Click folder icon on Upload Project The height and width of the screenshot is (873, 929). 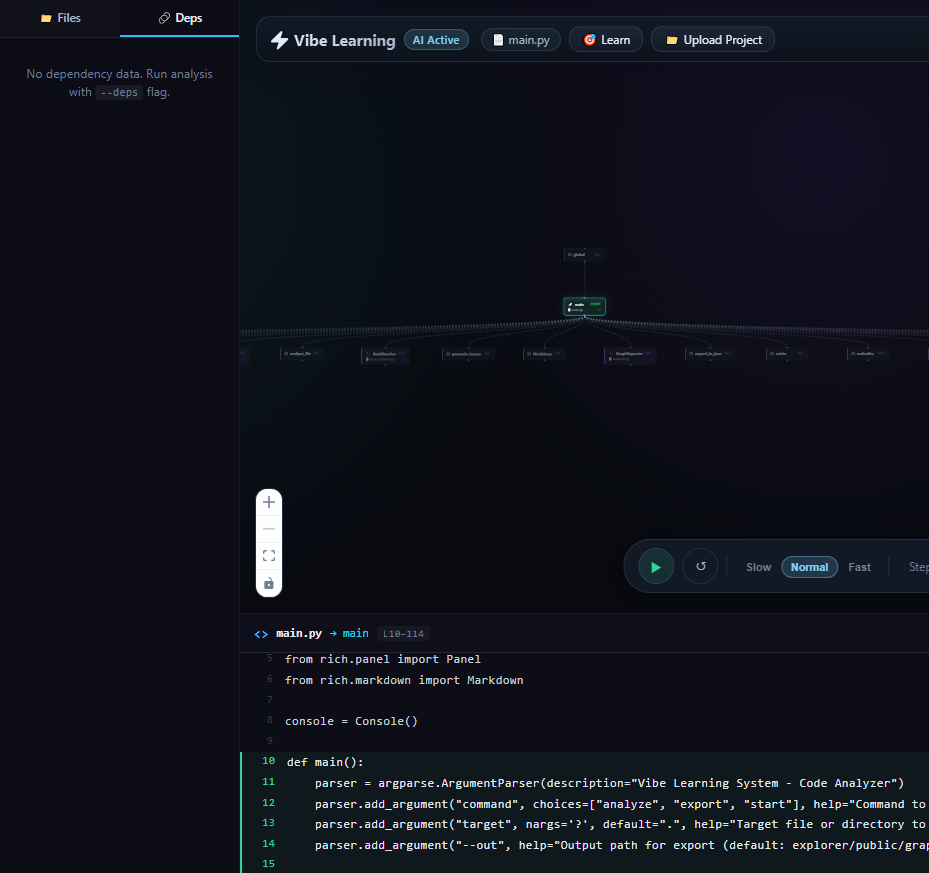pos(672,40)
